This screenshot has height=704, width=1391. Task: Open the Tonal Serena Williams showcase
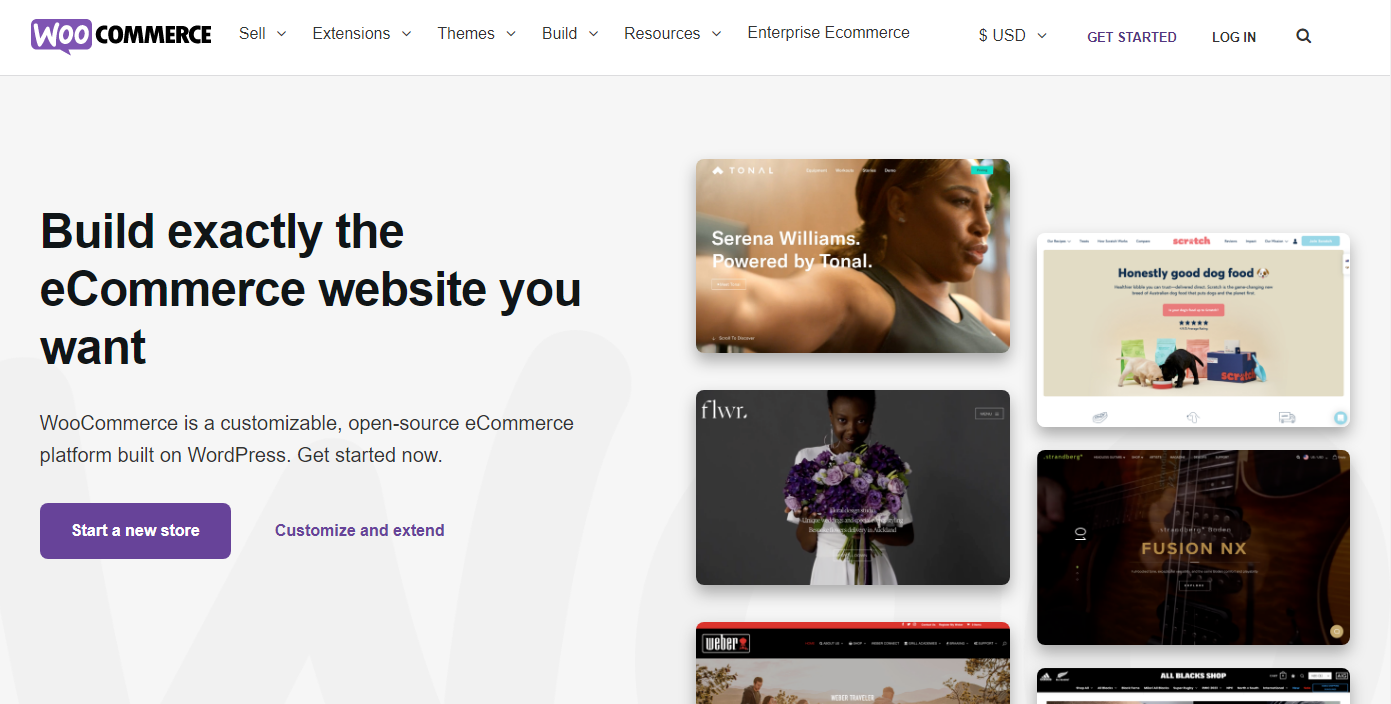tap(853, 256)
